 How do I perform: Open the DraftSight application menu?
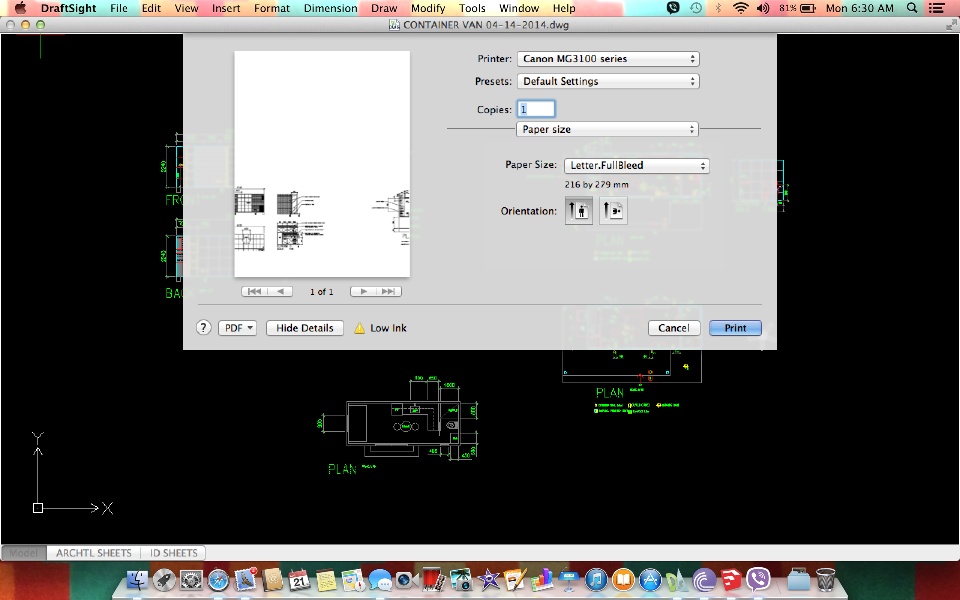click(69, 8)
